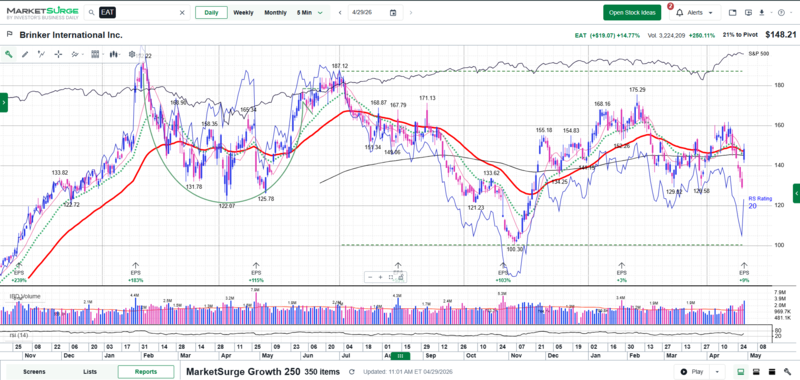Image resolution: width=800 pixels, height=380 pixels.
Task: Open the Lists tab
Action: [x=90, y=372]
